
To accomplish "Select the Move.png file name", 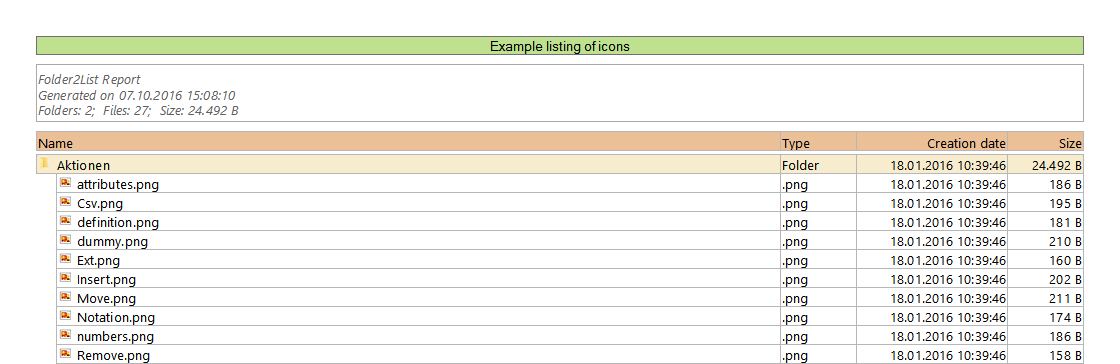I will click(106, 298).
